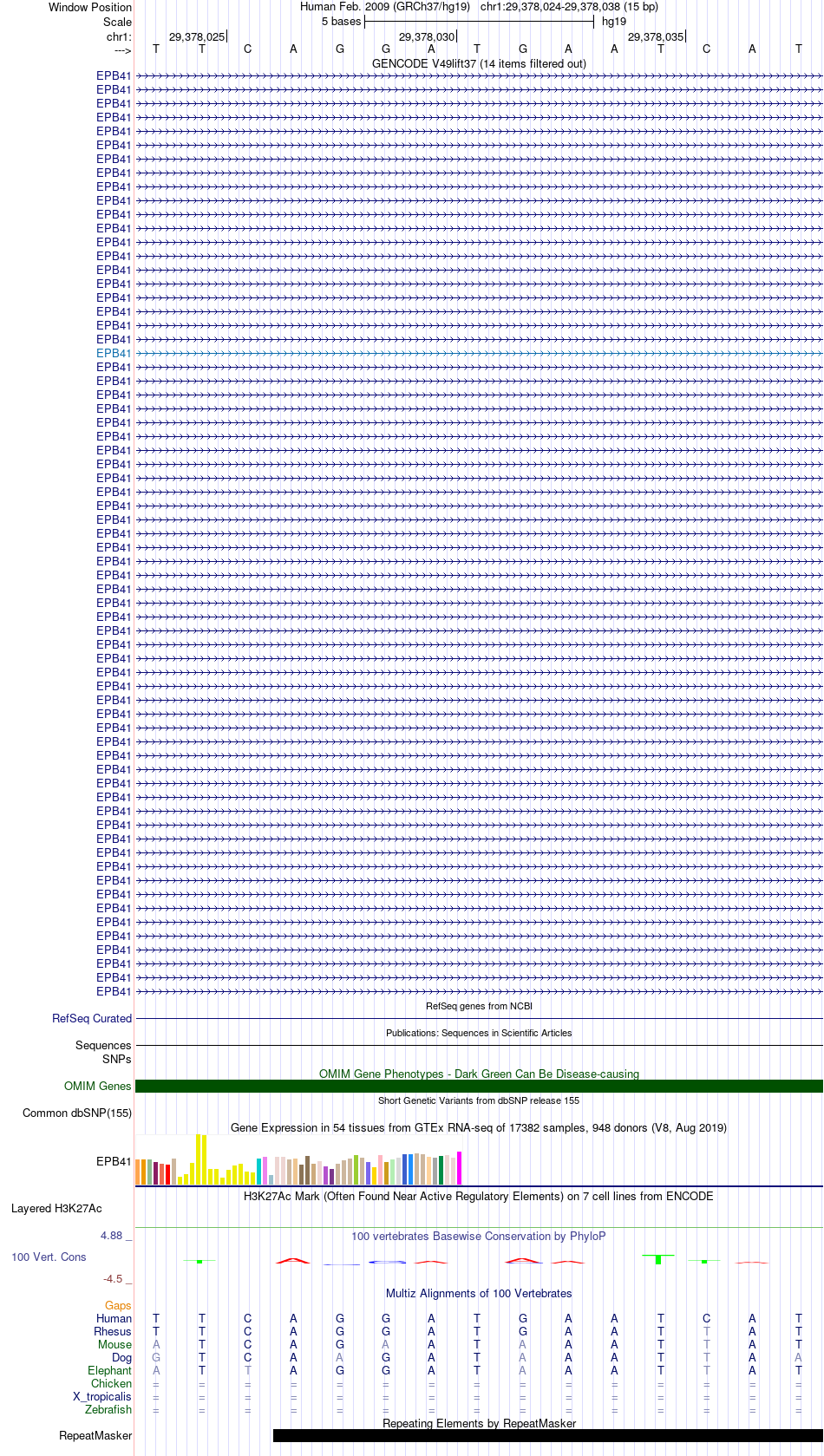Click the Scale label
The image size is (824, 1456).
118,22
